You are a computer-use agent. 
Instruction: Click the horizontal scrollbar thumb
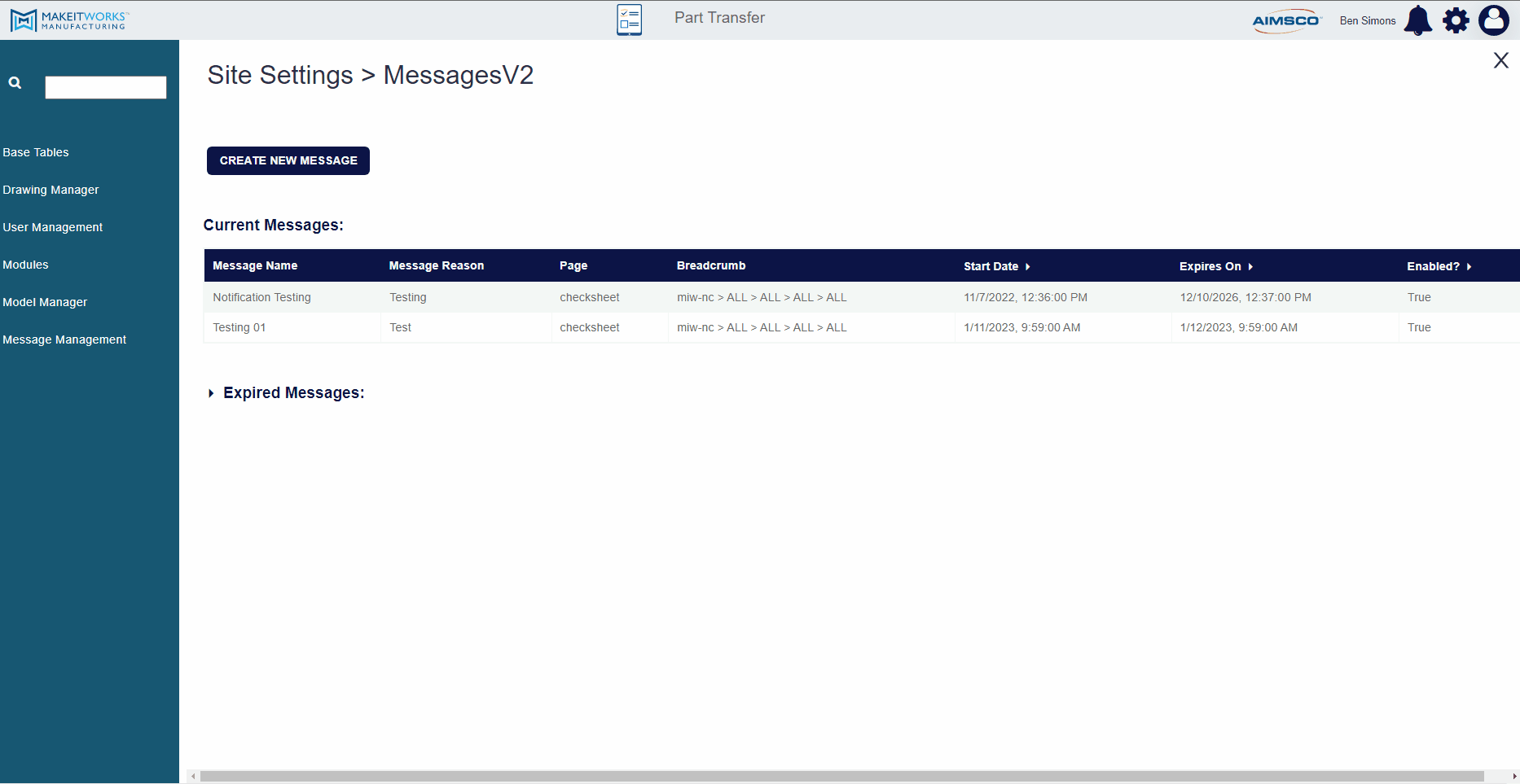[842, 776]
